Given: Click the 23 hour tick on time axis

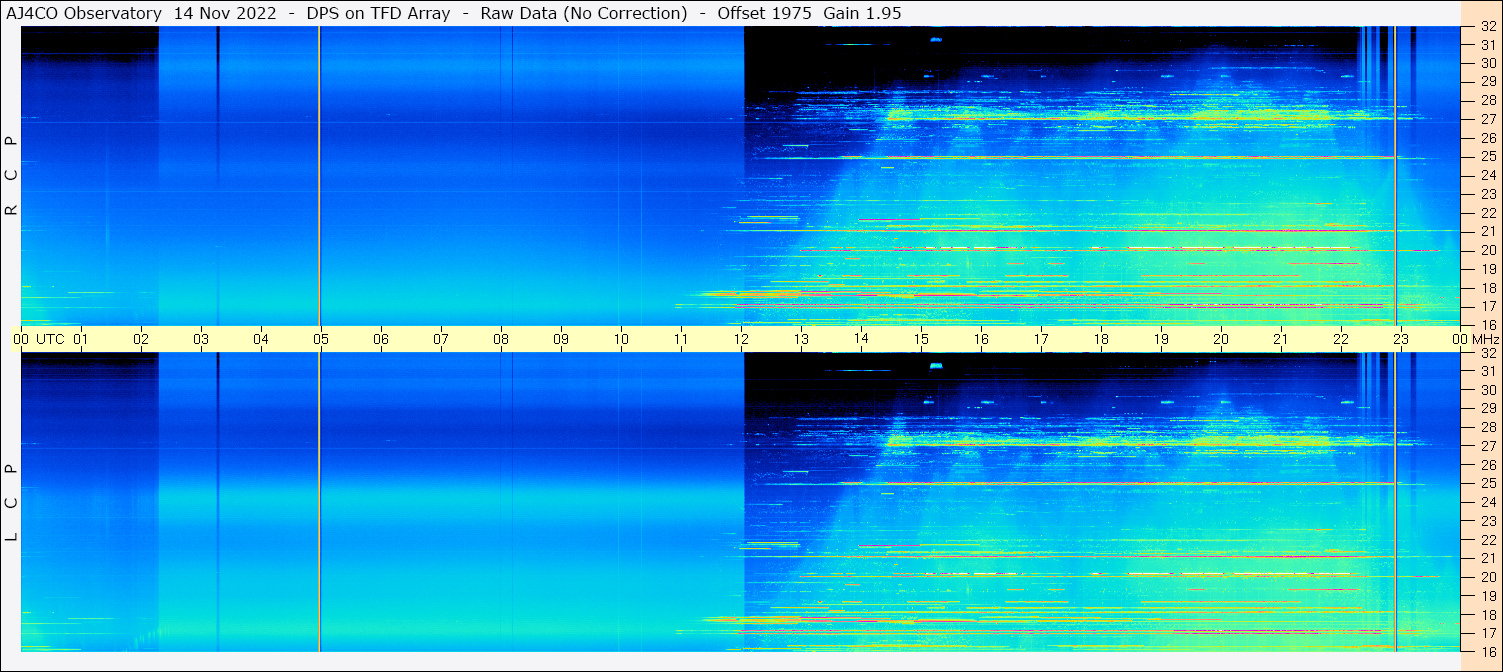Looking at the screenshot, I should coord(1401,339).
